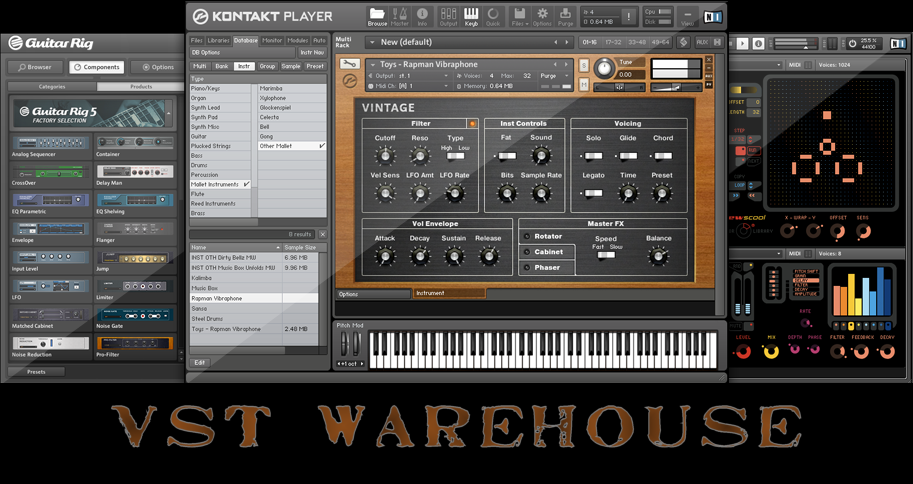
Task: Select Pro-Filter component in Guitar Rig
Action: (135, 346)
